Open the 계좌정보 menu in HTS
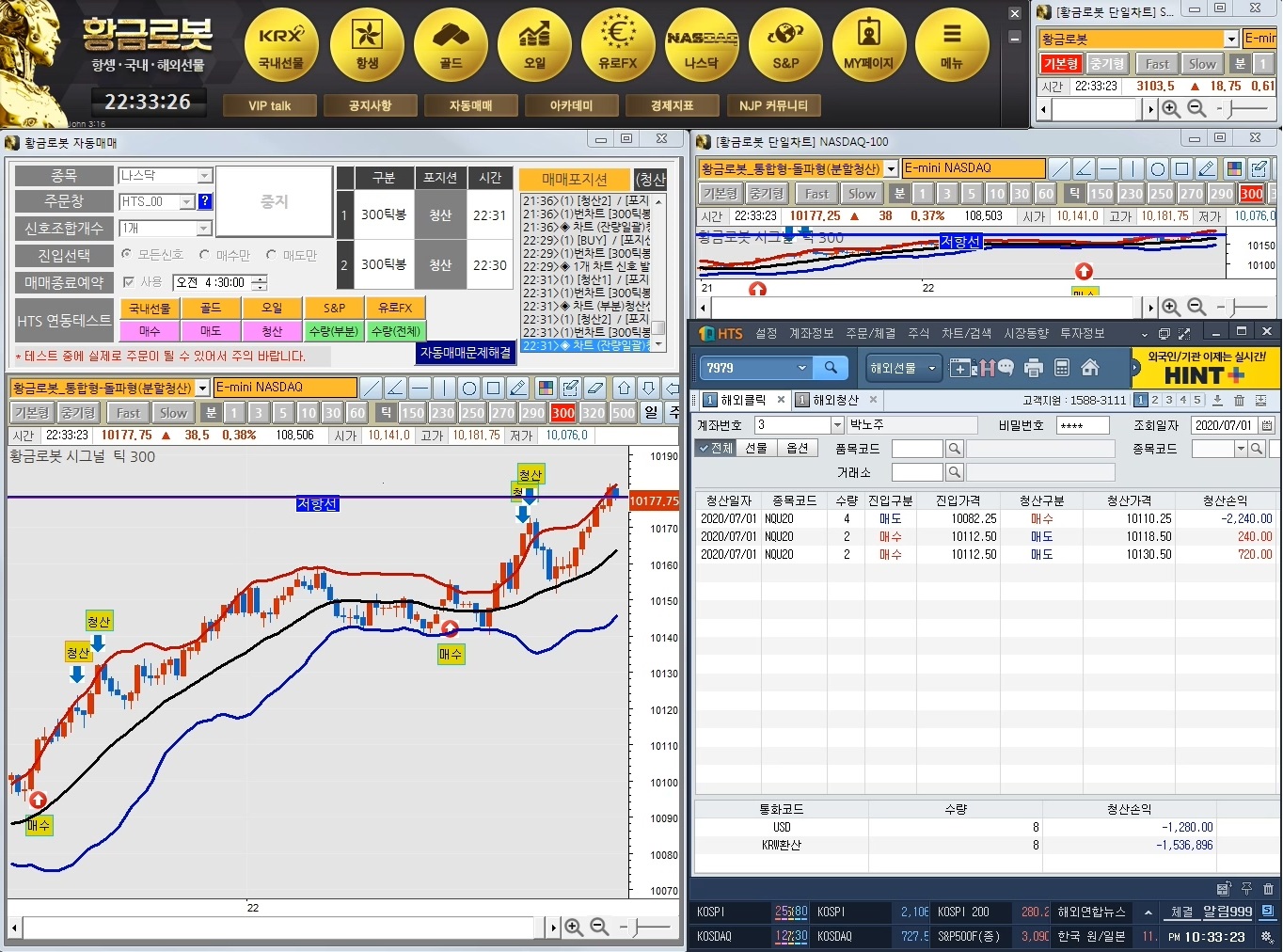The width and height of the screenshot is (1283, 952). [811, 333]
